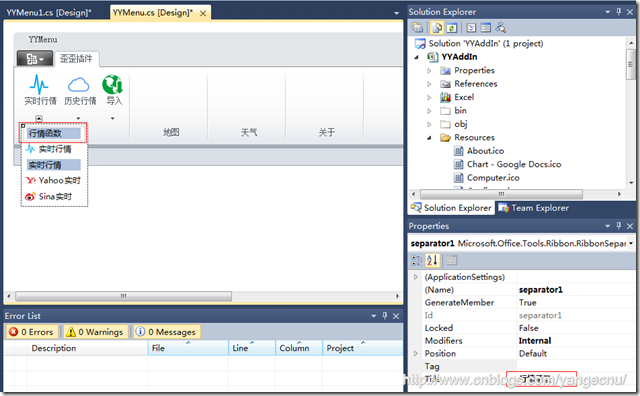Expand the Position property
Viewport: 640px width, 396px height.
[x=416, y=353]
